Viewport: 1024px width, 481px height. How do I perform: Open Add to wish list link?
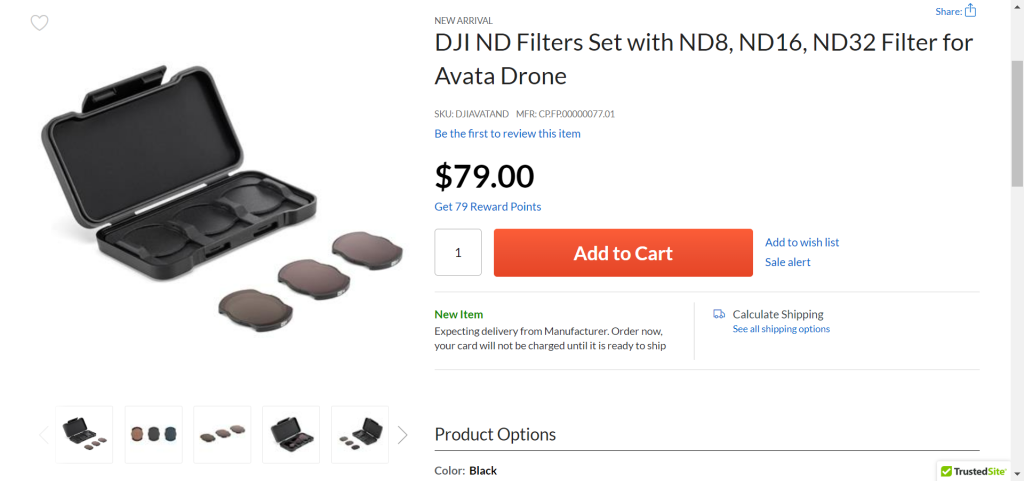(x=802, y=243)
